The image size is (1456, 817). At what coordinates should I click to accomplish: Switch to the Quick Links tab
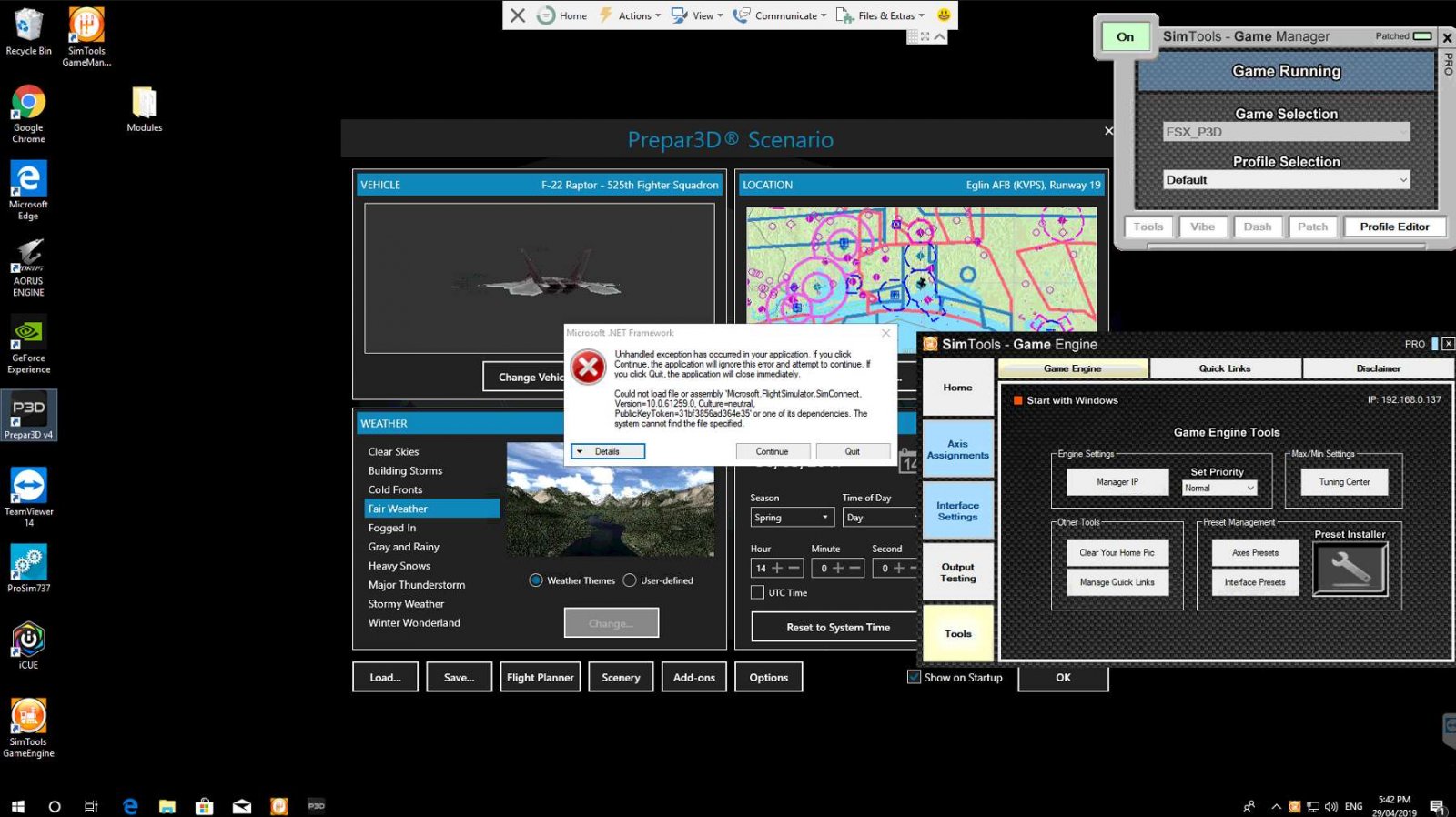1225,368
